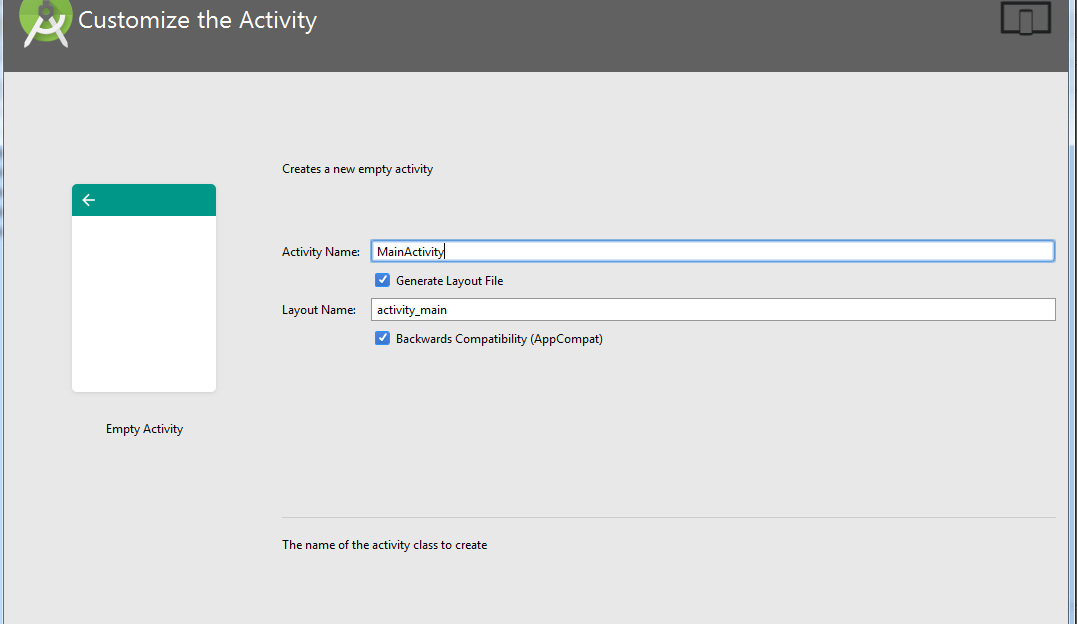The width and height of the screenshot is (1077, 624).
Task: Click the right edge border of the wizard window
Action: pos(1073,350)
